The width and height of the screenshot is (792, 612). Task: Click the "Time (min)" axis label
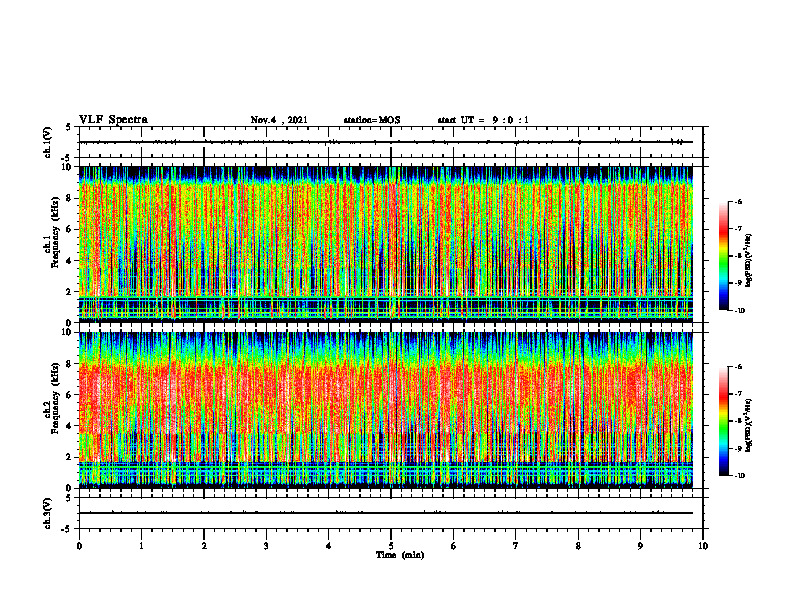[x=400, y=555]
